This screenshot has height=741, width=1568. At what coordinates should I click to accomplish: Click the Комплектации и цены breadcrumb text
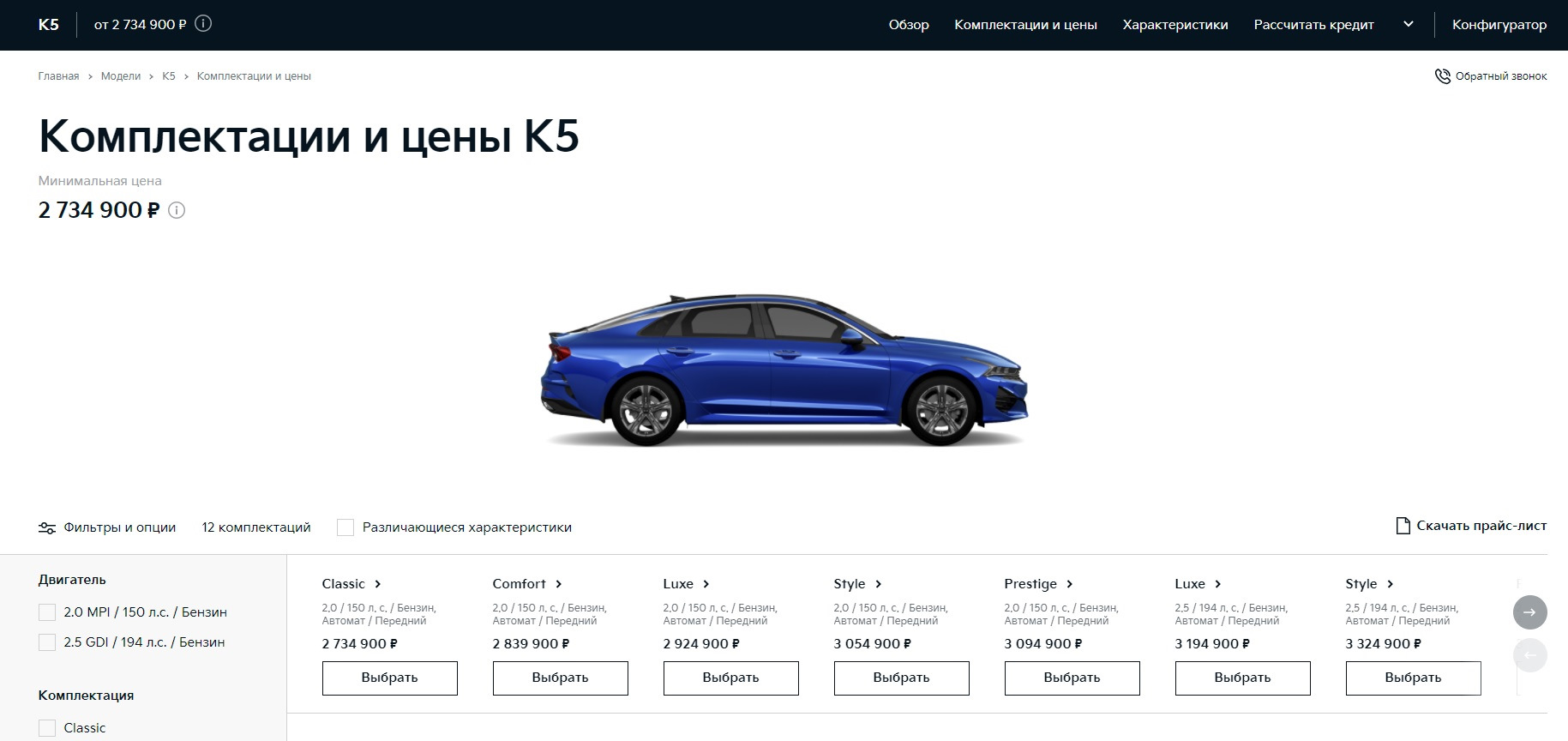pos(254,76)
